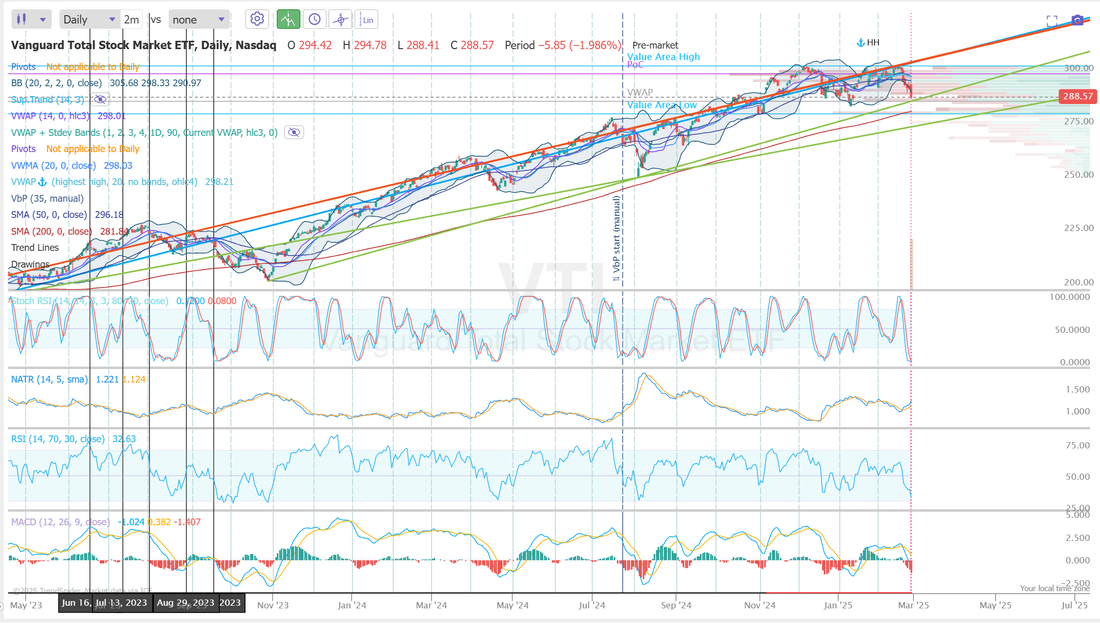Click the Drawings legend entry
This screenshot has height=623, width=1100.
click(30, 264)
